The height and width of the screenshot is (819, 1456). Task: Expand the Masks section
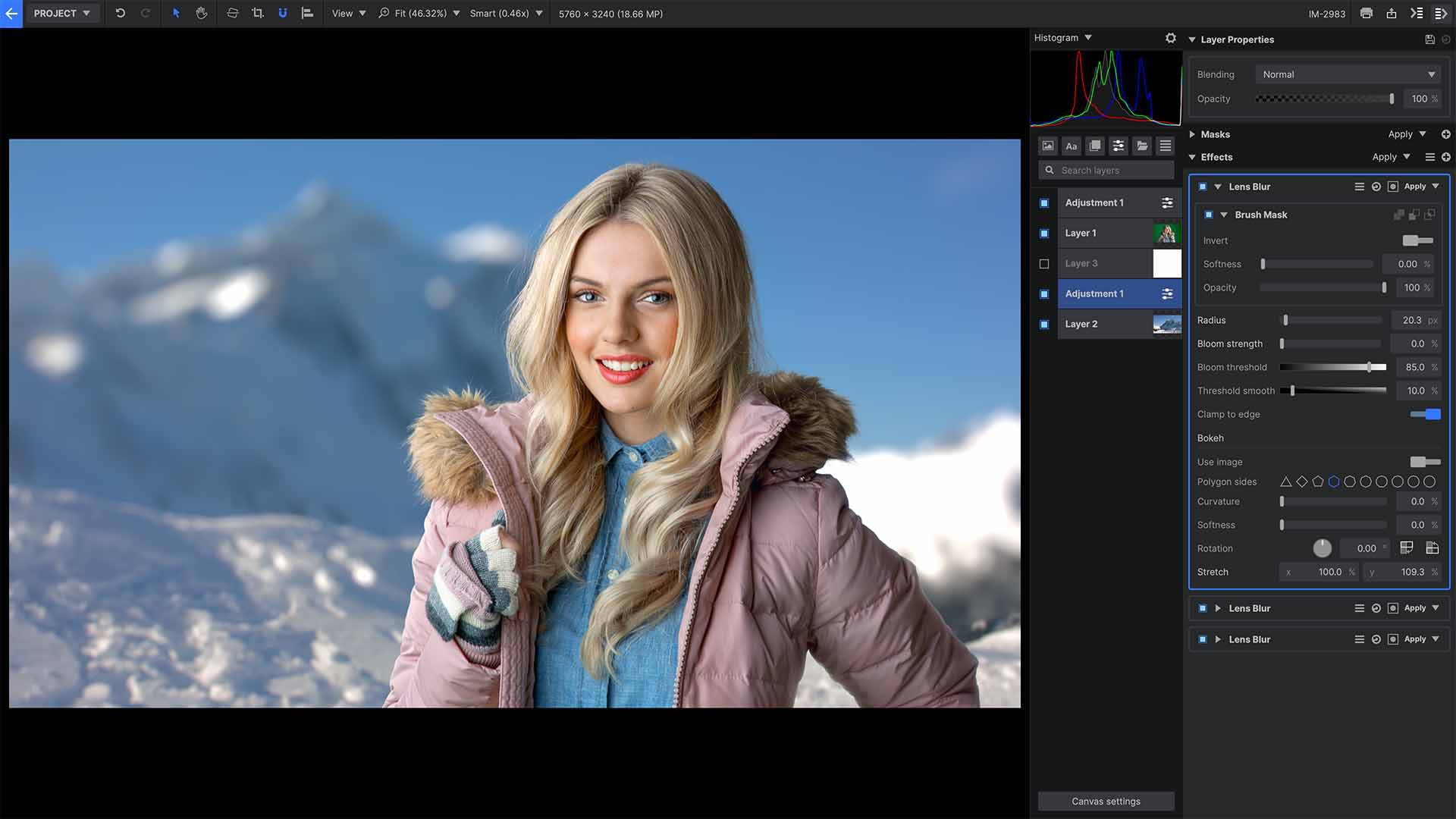(1193, 134)
